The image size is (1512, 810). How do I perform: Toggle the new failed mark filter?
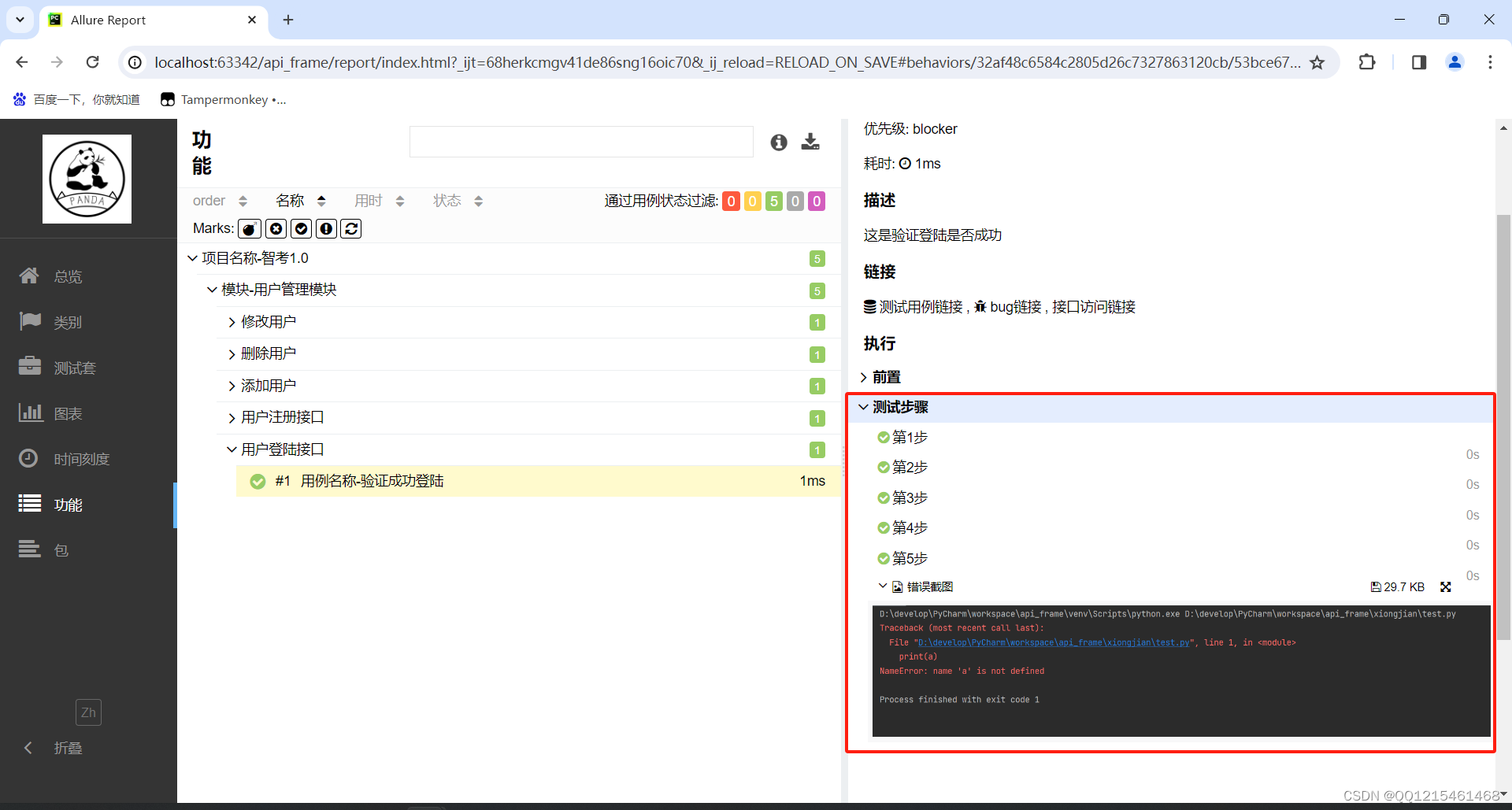[x=276, y=228]
